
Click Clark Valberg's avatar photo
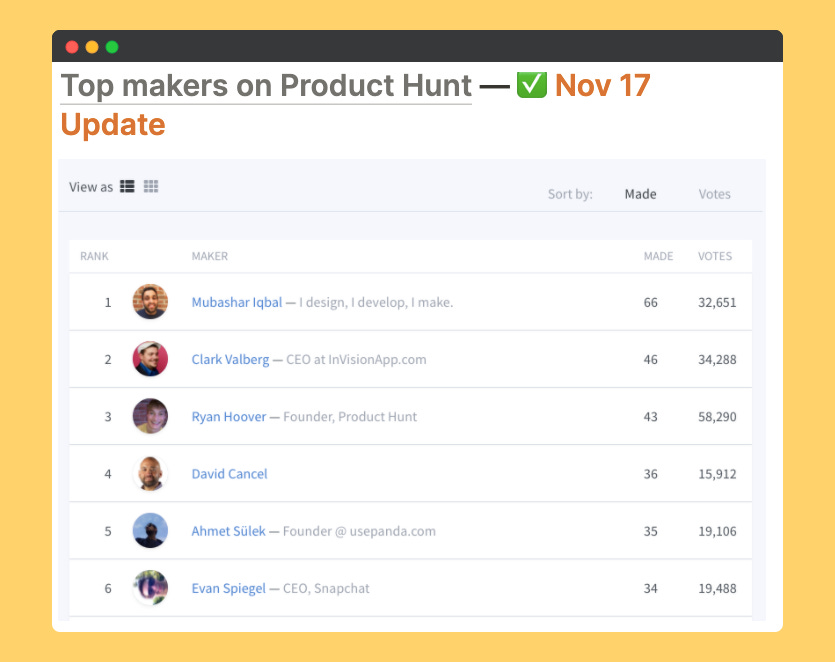150,358
